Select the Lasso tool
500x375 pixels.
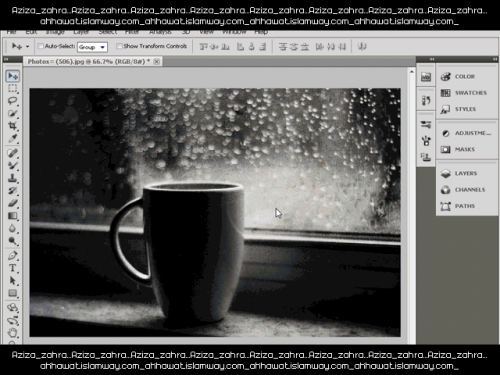pos(13,101)
